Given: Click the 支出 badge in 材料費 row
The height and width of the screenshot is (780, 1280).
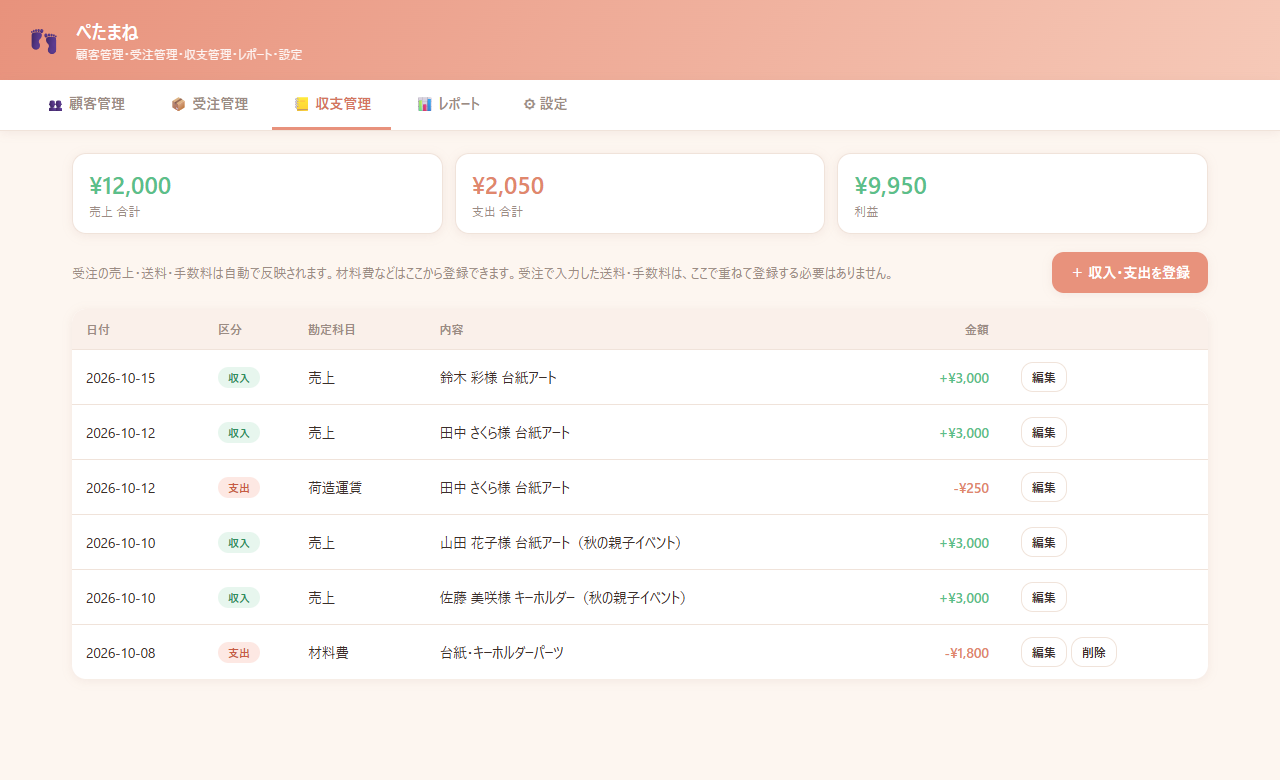Looking at the screenshot, I should click(x=239, y=653).
